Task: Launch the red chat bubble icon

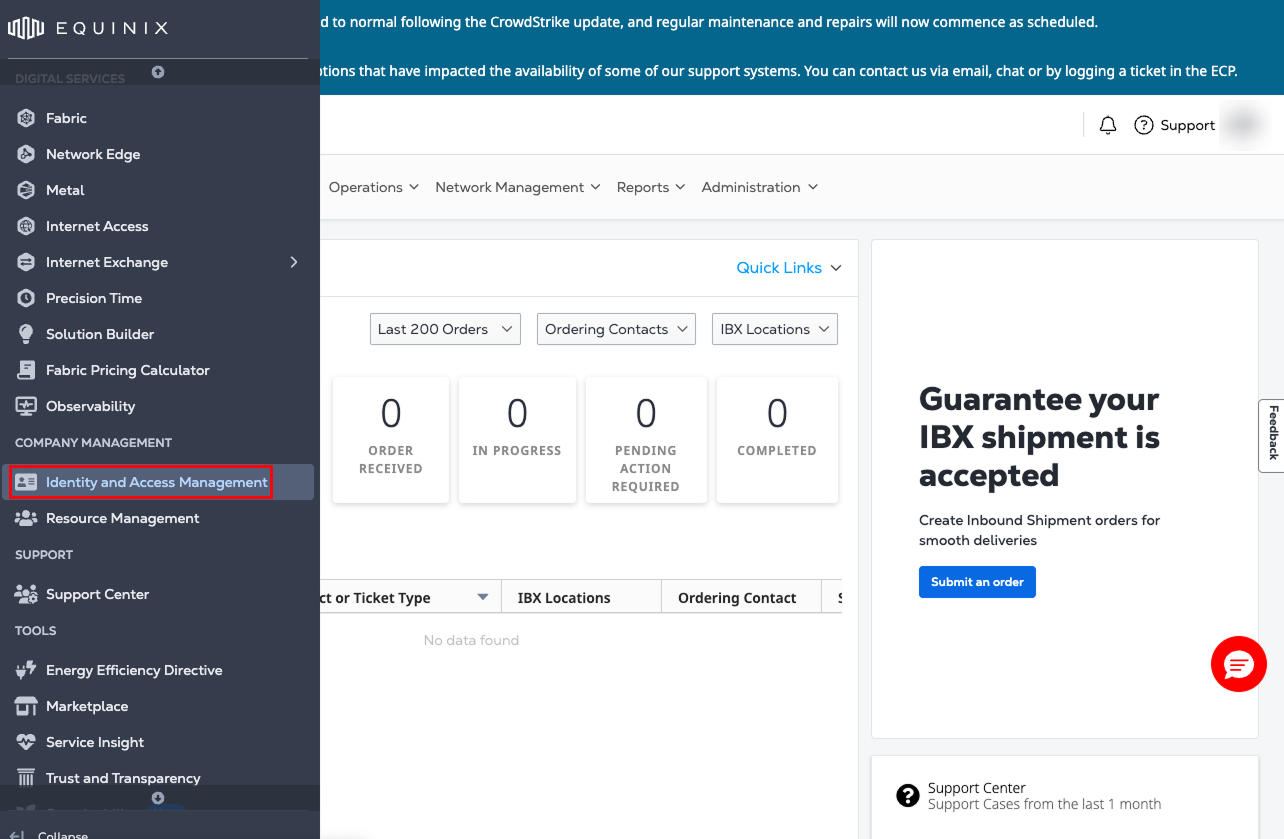Action: pos(1238,664)
